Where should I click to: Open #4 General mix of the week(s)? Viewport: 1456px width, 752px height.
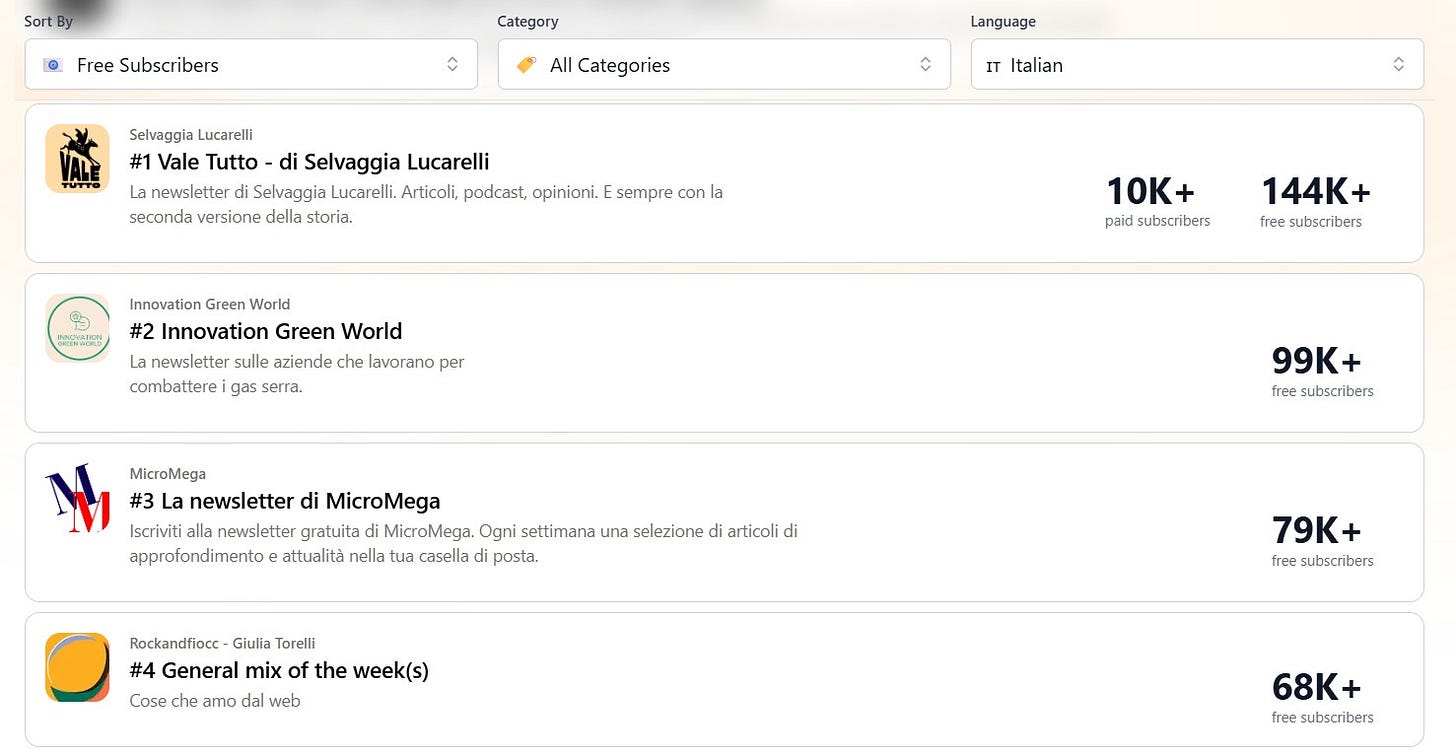(x=279, y=670)
